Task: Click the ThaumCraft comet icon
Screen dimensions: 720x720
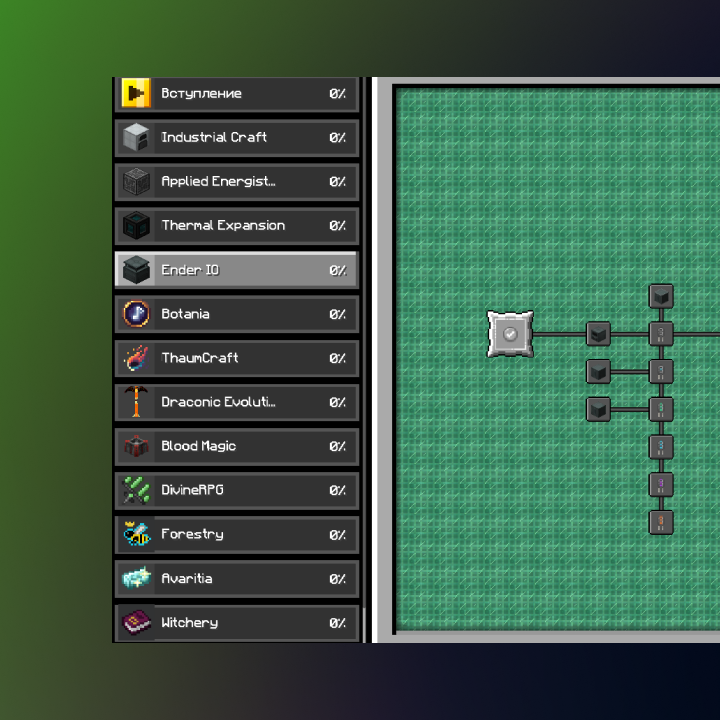Action: [x=136, y=358]
